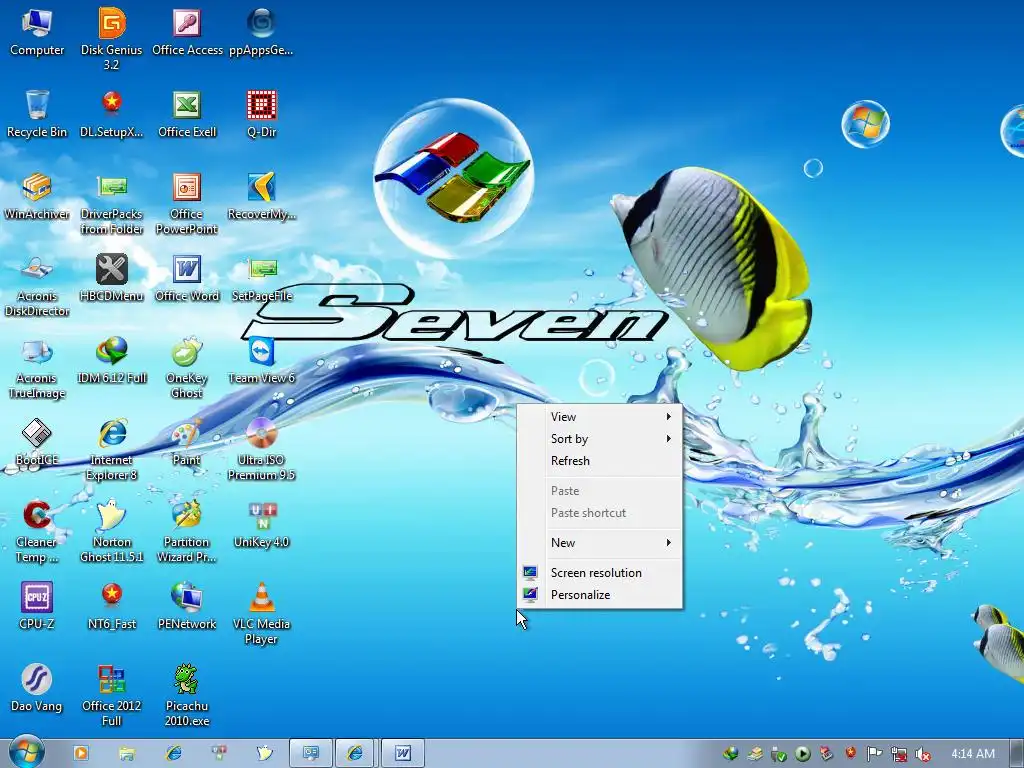Screen dimensions: 1024x768
Task: Click the muted volume tray icon
Action: tap(923, 754)
